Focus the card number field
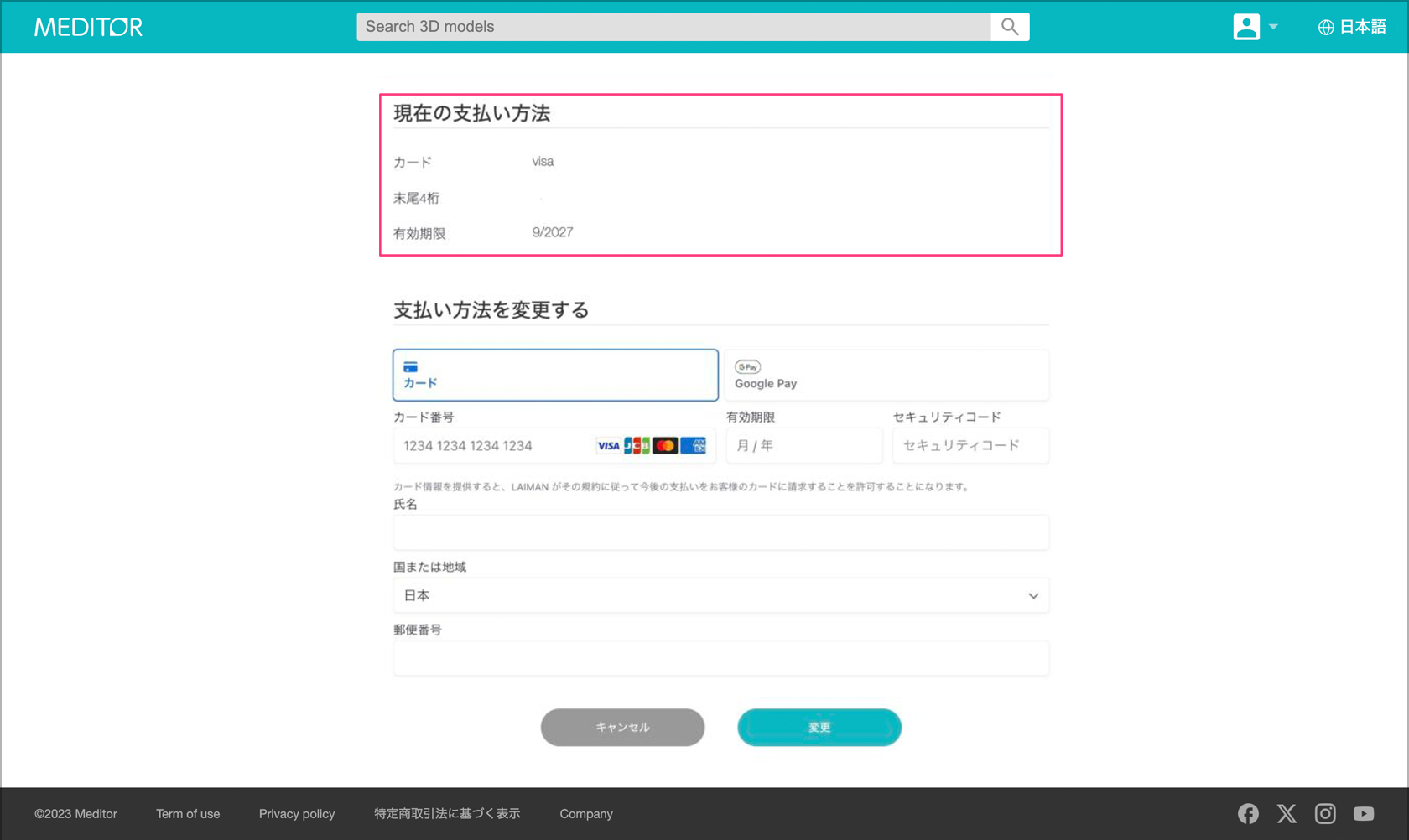 (x=495, y=446)
